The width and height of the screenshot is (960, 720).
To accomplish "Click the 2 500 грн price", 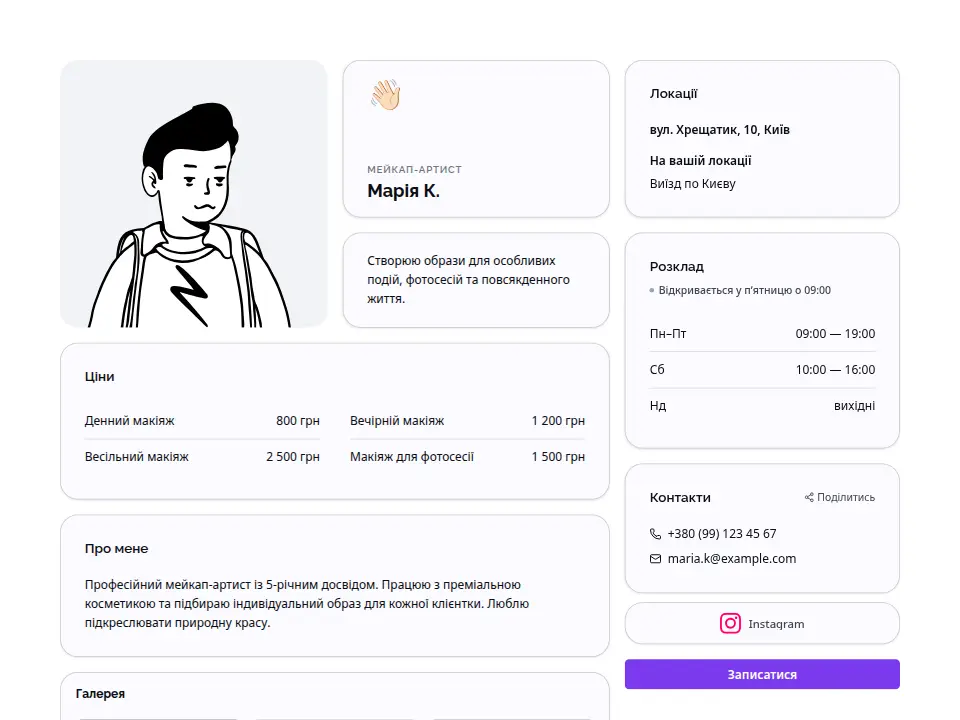I will pyautogui.click(x=293, y=457).
